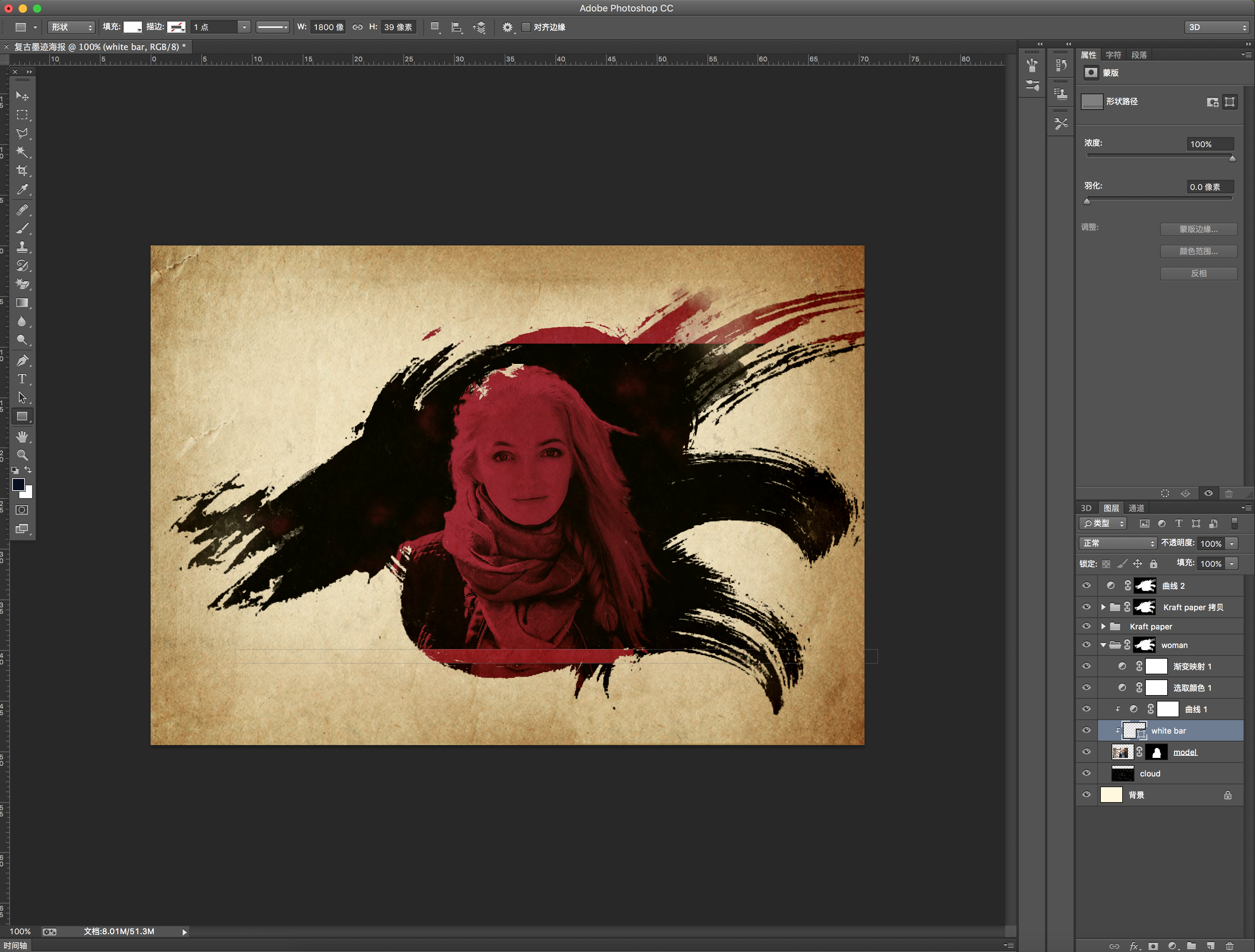The image size is (1255, 952).
Task: Hide the model layer
Action: click(x=1087, y=752)
